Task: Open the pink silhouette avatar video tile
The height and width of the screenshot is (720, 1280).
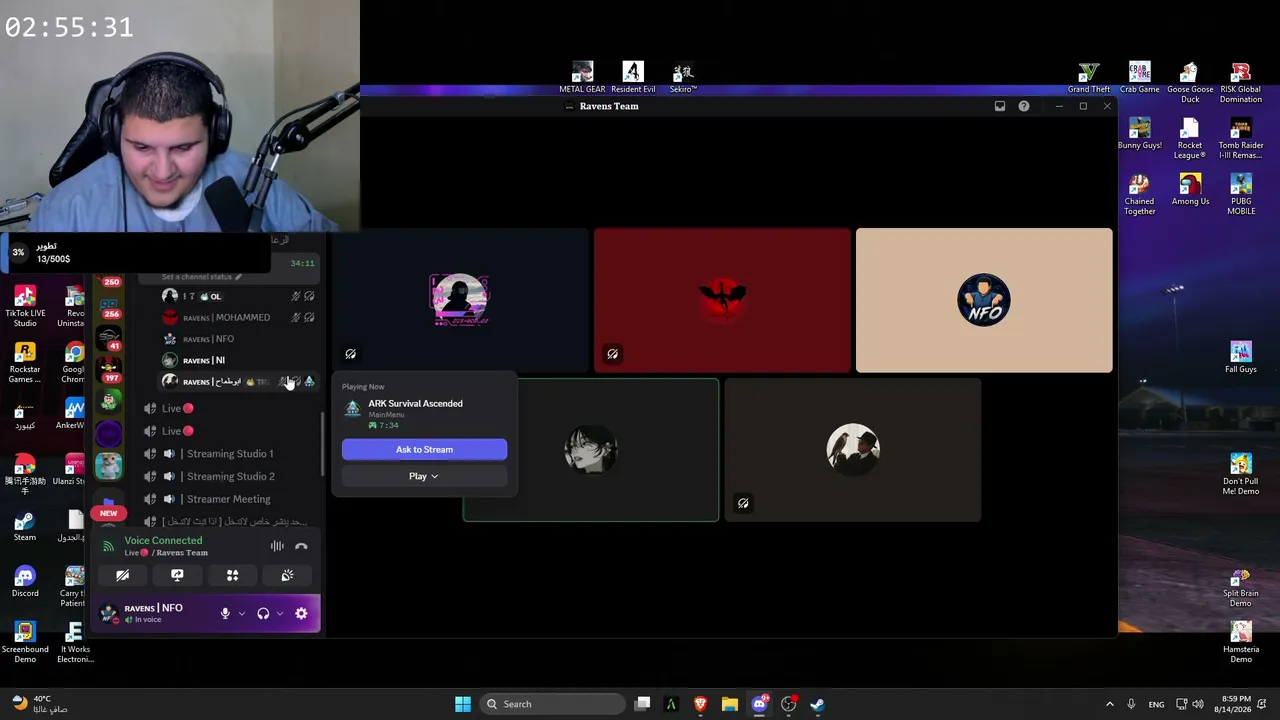Action: pos(460,300)
